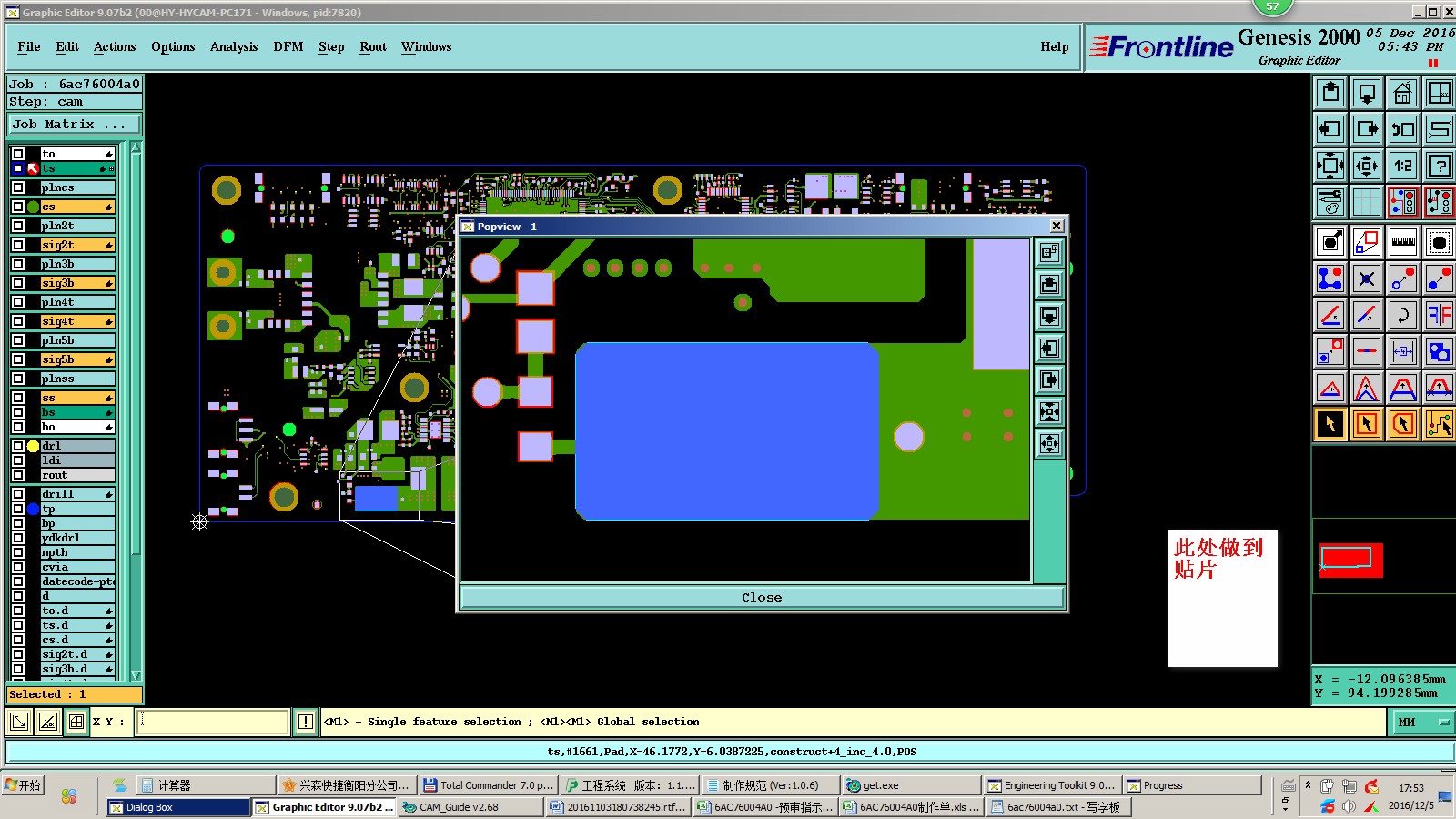
Task: Click the XY zoom area icon
Action: pyautogui.click(x=1440, y=93)
